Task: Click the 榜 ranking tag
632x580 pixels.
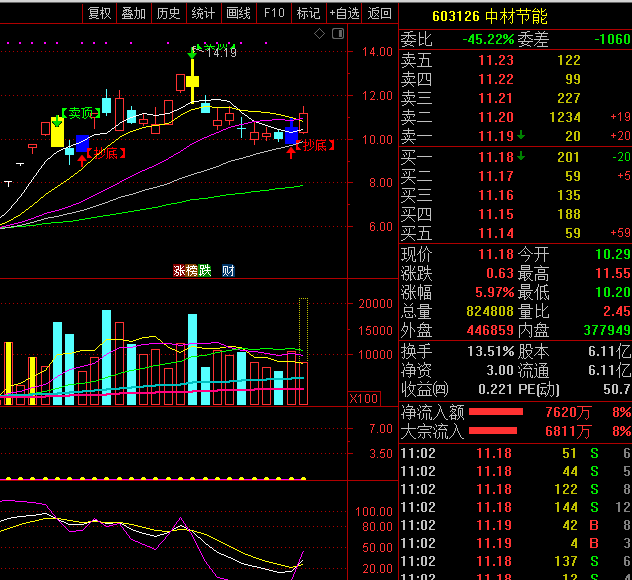Action: (x=192, y=270)
